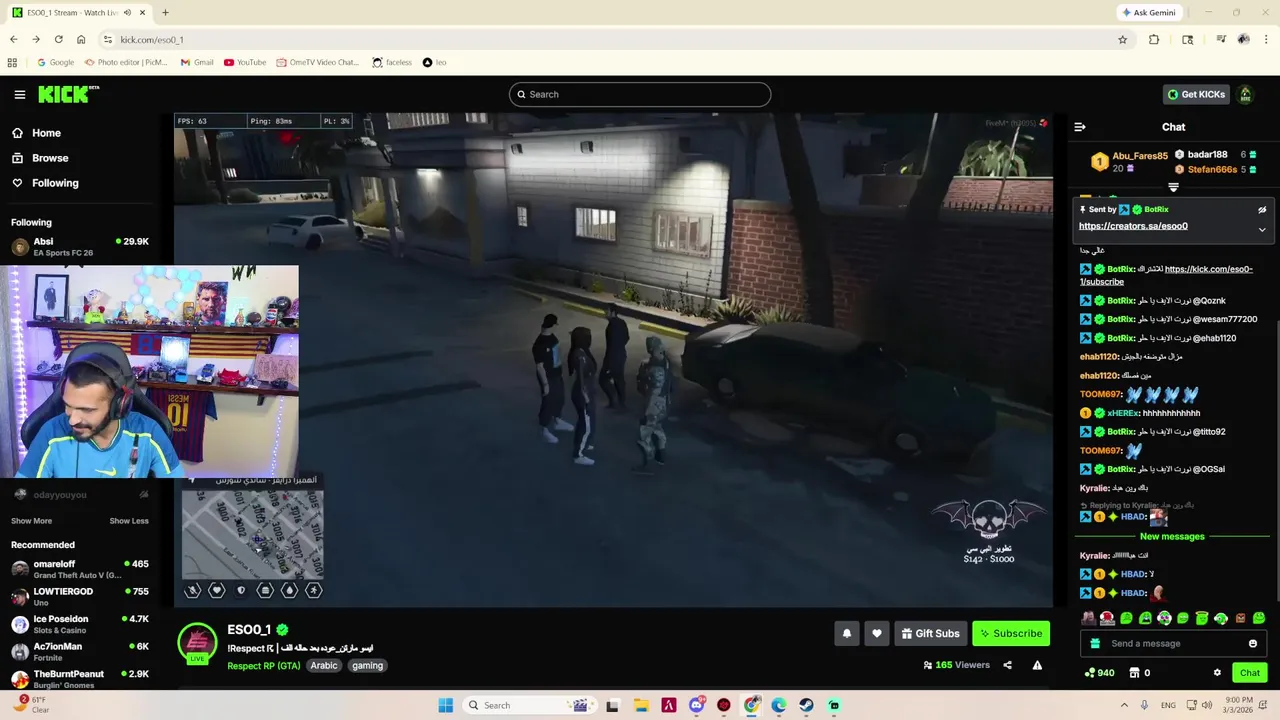This screenshot has width=1280, height=720.
Task: Send message with the Chat button
Action: coord(1250,673)
